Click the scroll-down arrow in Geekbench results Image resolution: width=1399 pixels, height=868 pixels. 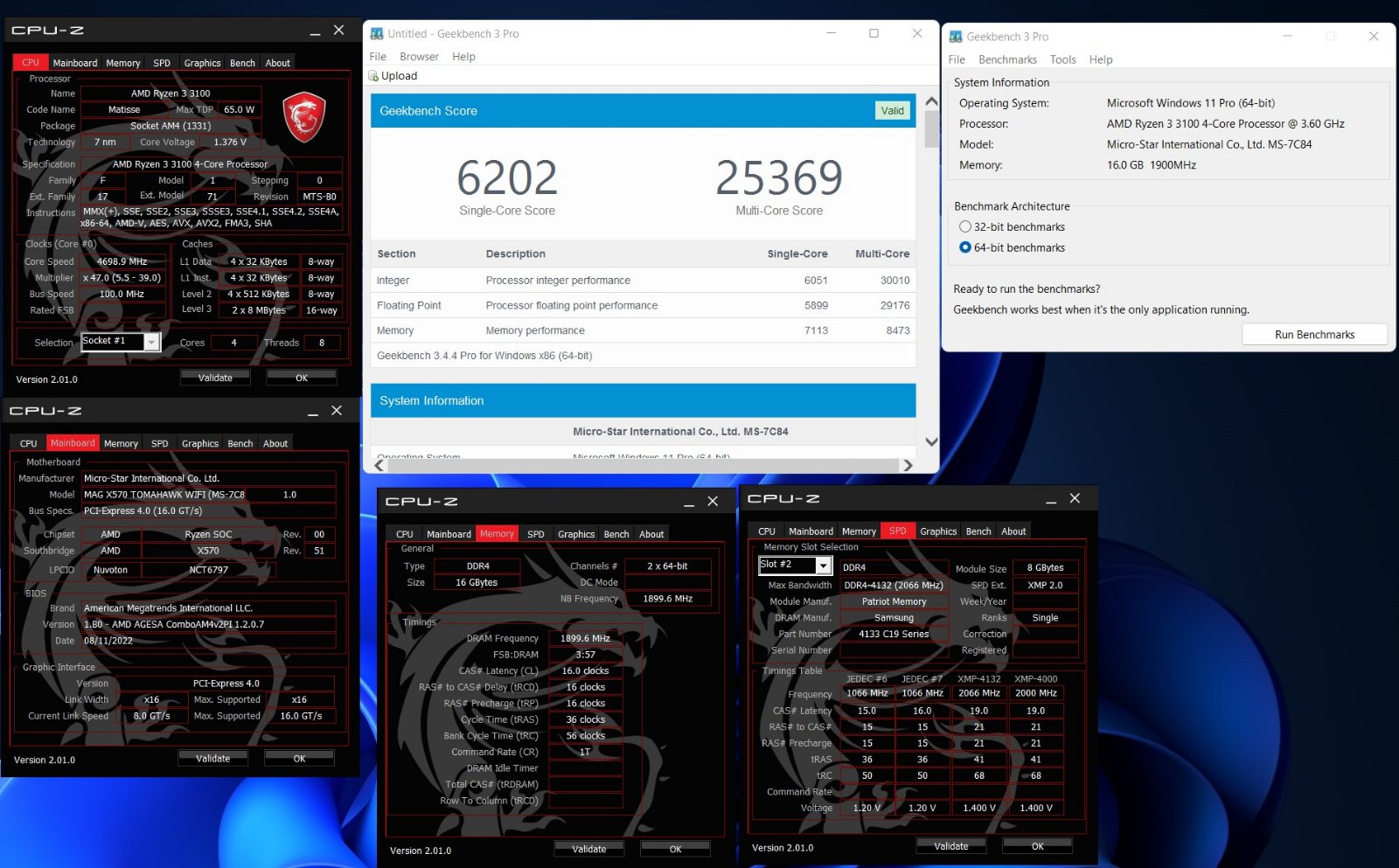point(931,442)
